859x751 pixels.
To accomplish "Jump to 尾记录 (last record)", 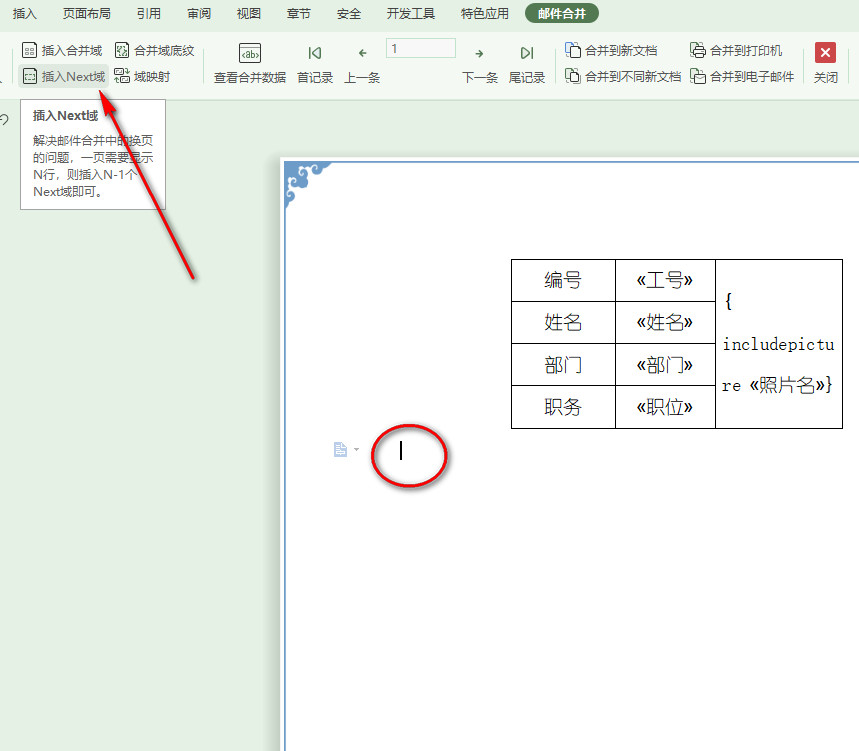I will (x=527, y=63).
